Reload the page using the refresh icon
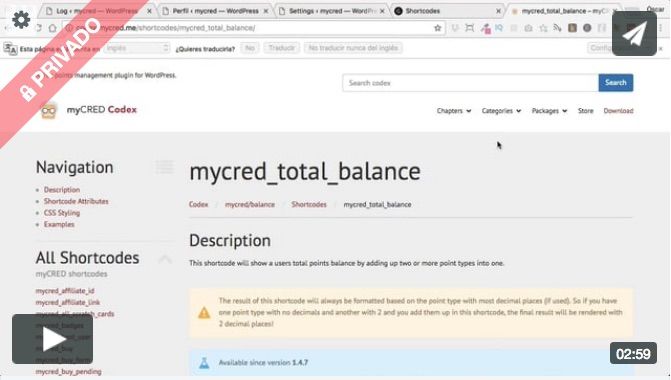The image size is (671, 380). coord(38,28)
